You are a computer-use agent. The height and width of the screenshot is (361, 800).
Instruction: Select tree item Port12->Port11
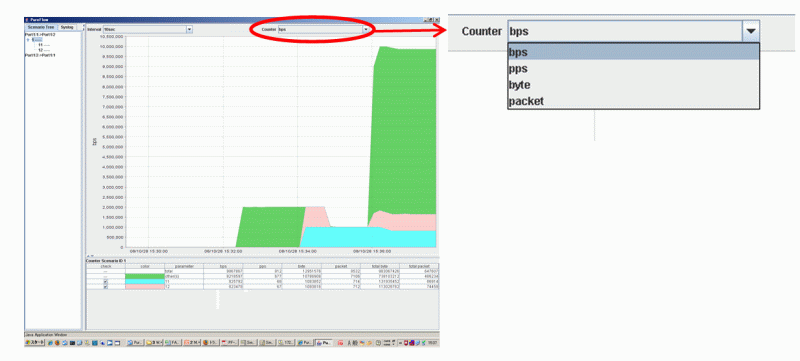[x=40, y=55]
